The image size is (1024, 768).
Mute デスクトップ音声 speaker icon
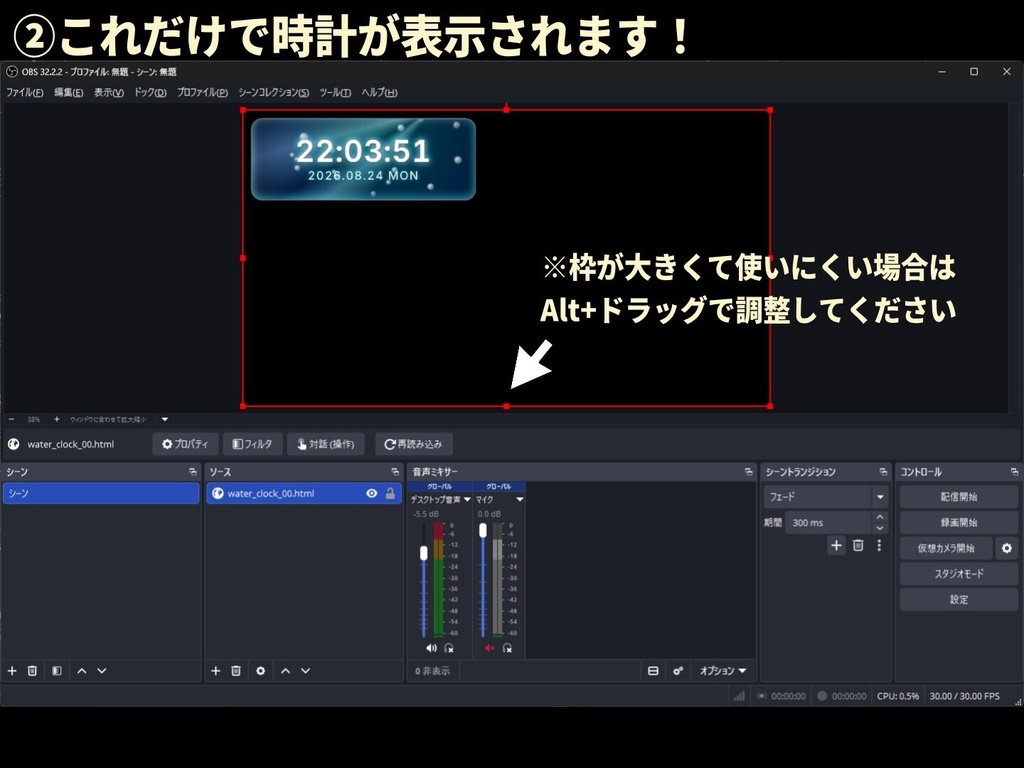pos(431,648)
